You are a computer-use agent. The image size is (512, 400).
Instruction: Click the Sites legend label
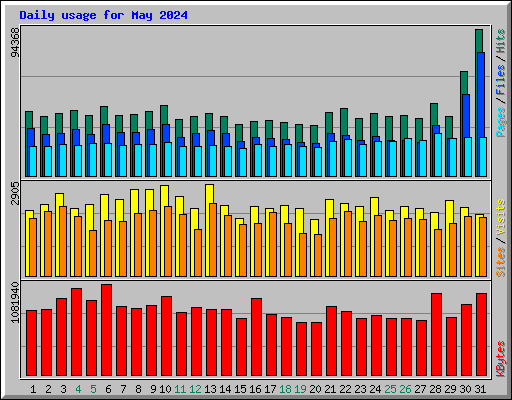point(501,262)
